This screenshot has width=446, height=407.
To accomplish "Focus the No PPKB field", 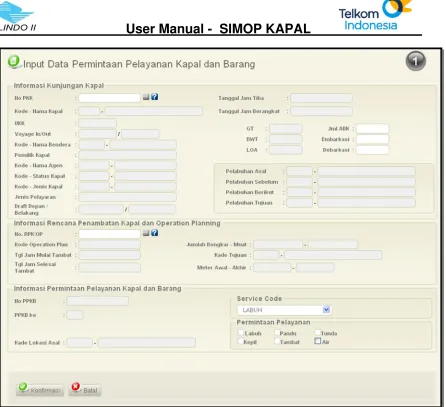I will [x=97, y=301].
